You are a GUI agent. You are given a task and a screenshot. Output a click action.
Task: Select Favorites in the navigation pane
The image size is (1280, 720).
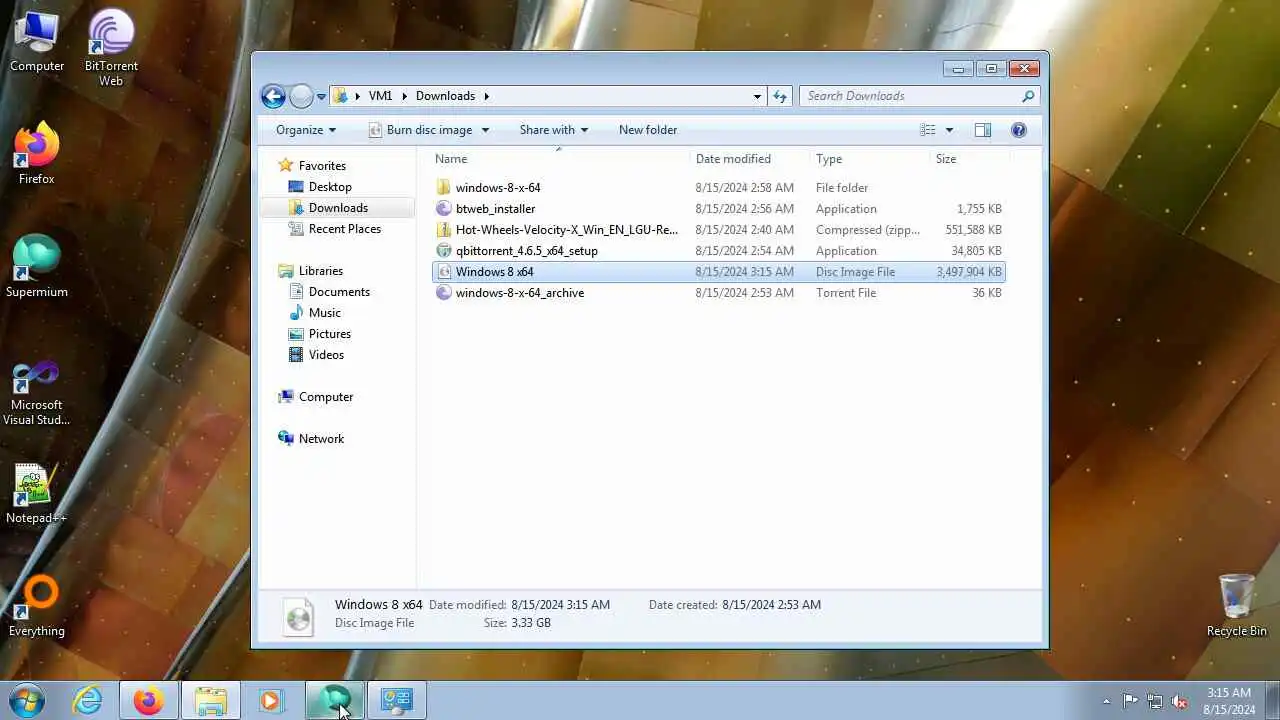tap(322, 166)
